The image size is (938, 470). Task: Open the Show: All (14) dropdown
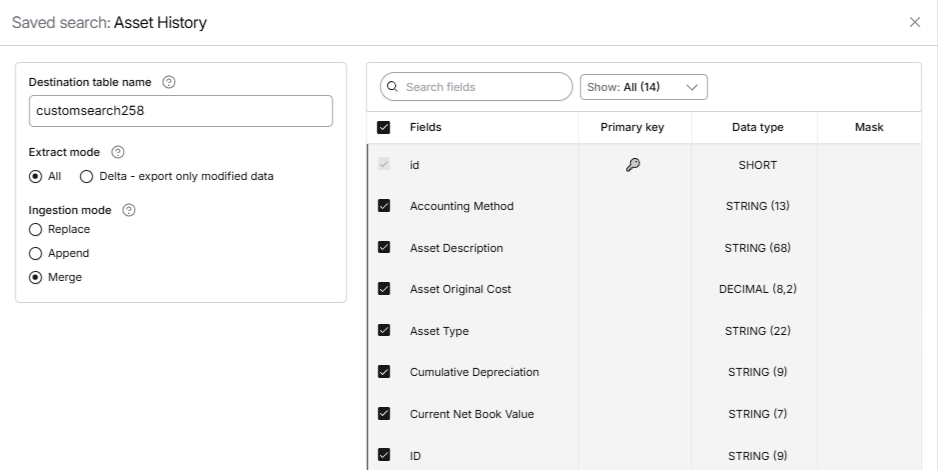[x=644, y=87]
